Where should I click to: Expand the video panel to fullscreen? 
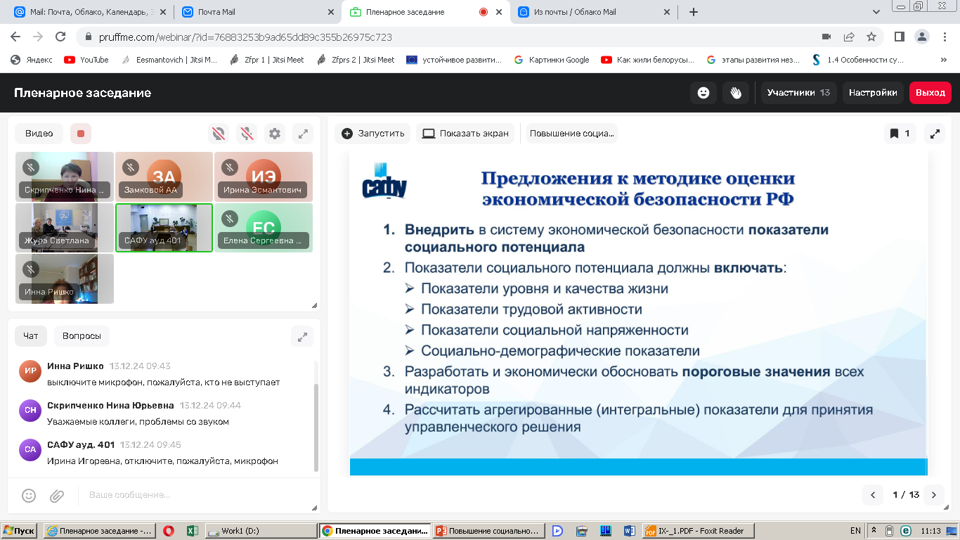click(302, 133)
